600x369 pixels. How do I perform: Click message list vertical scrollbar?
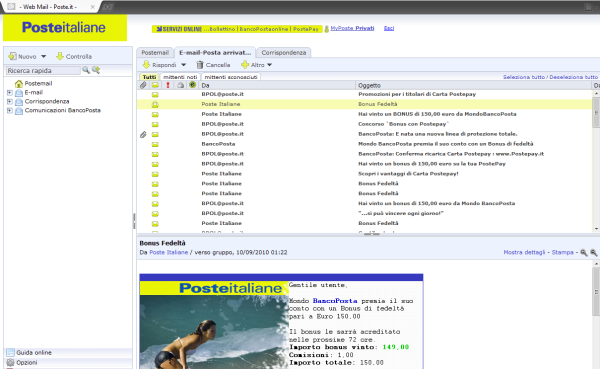(x=596, y=113)
